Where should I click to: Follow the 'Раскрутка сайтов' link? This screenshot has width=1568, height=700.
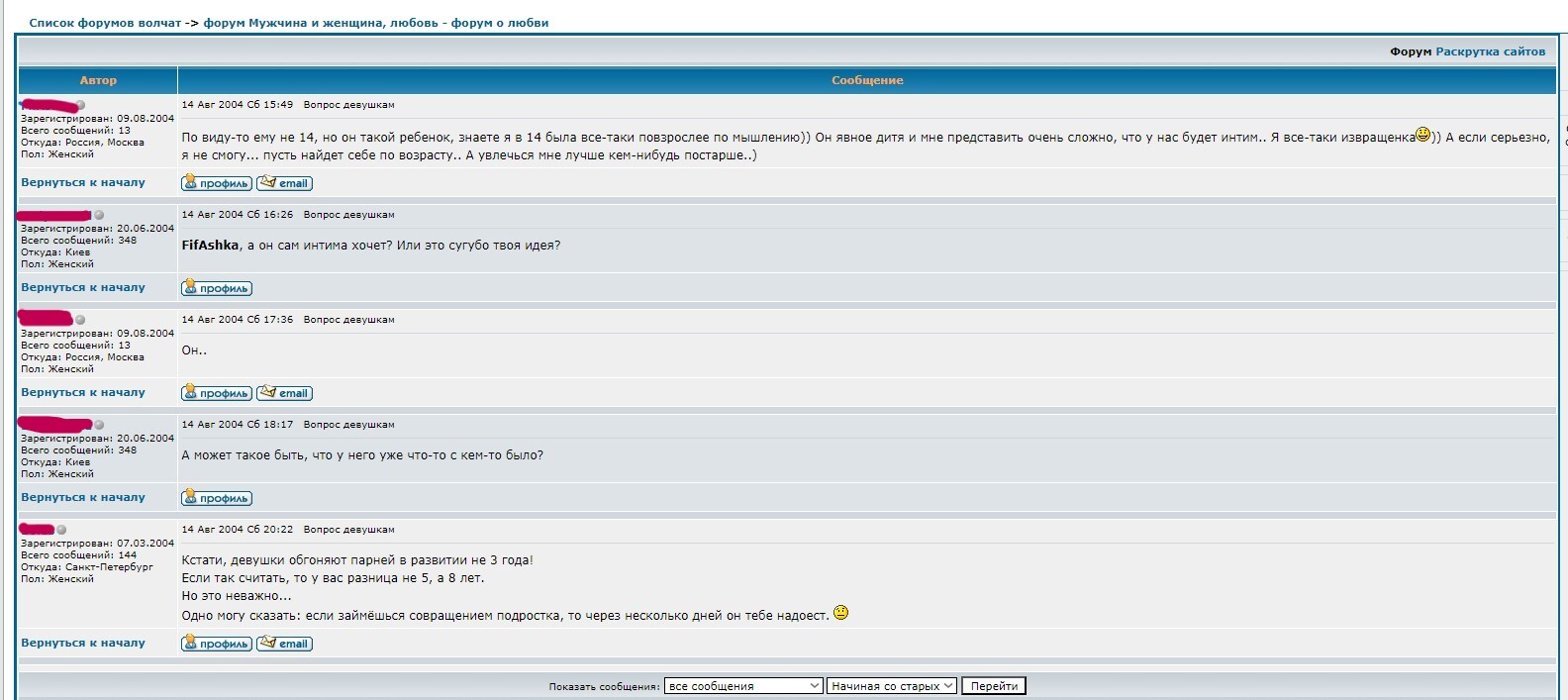(x=1491, y=51)
